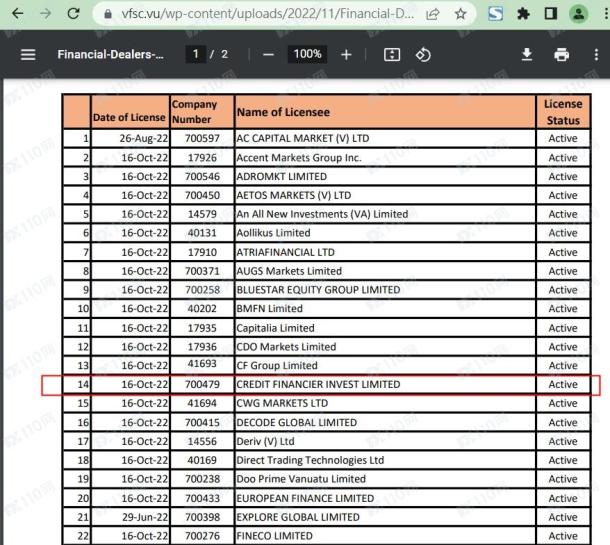Image resolution: width=610 pixels, height=545 pixels.
Task: Click the Company Number header
Action: 194,112
